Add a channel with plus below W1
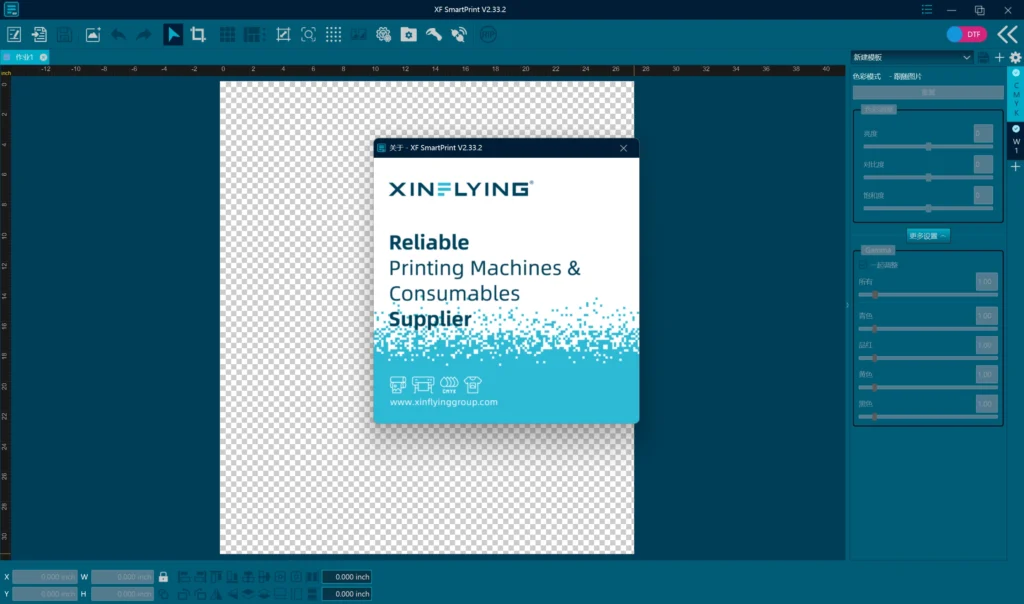This screenshot has height=604, width=1024. pyautogui.click(x=1016, y=167)
